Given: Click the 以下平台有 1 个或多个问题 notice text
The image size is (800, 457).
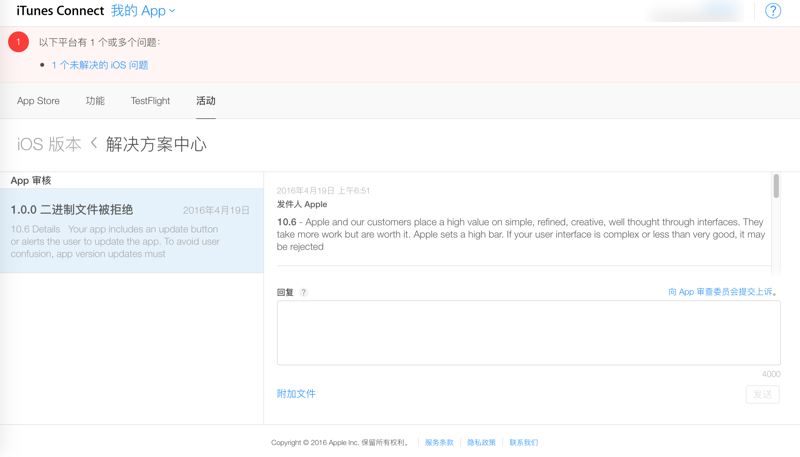Looking at the screenshot, I should coord(99,42).
